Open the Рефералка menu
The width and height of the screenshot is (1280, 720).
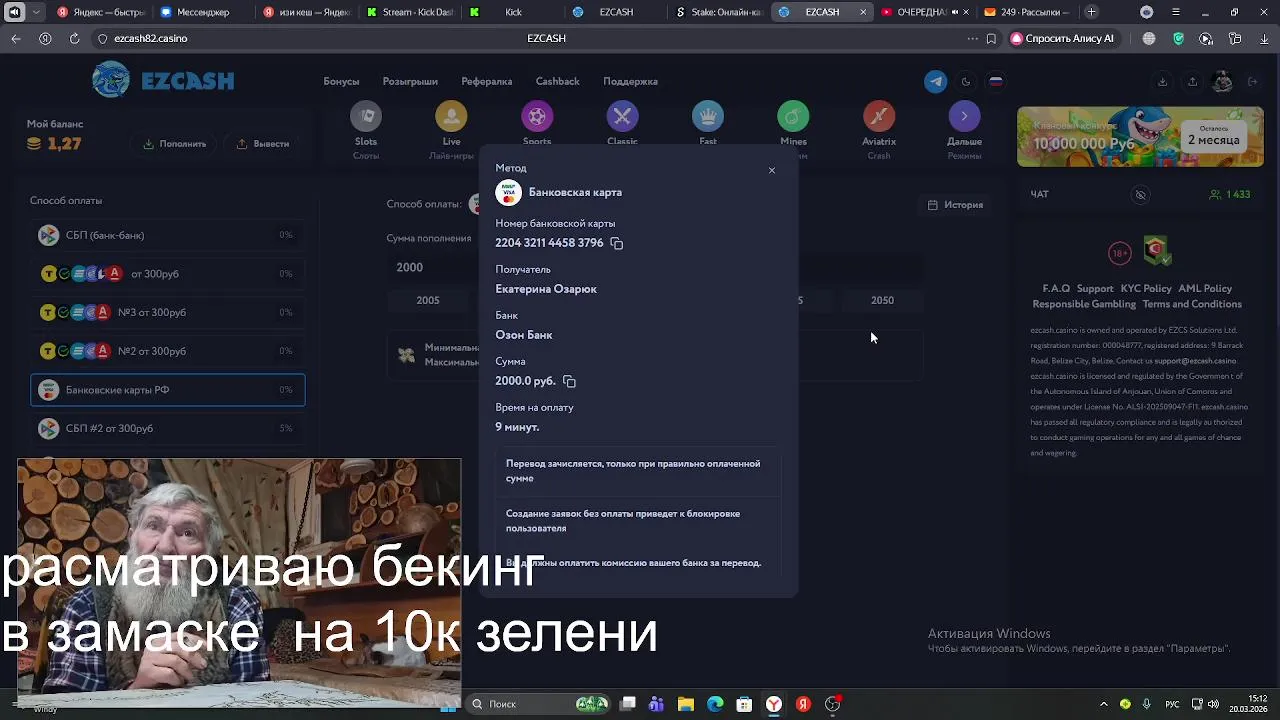(x=487, y=82)
